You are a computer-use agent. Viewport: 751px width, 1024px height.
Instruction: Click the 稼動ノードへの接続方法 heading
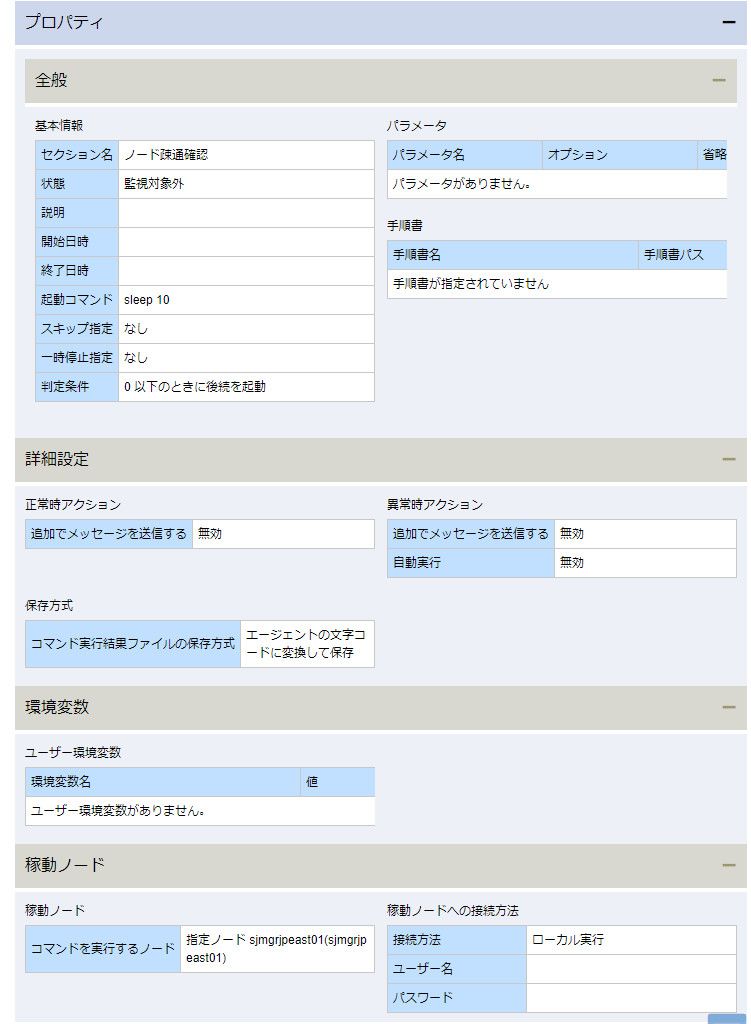tap(453, 910)
